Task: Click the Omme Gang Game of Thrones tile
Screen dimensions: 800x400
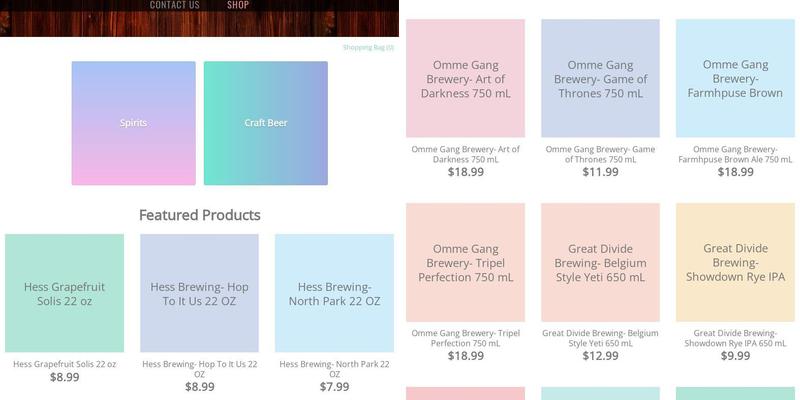Action: click(x=600, y=78)
